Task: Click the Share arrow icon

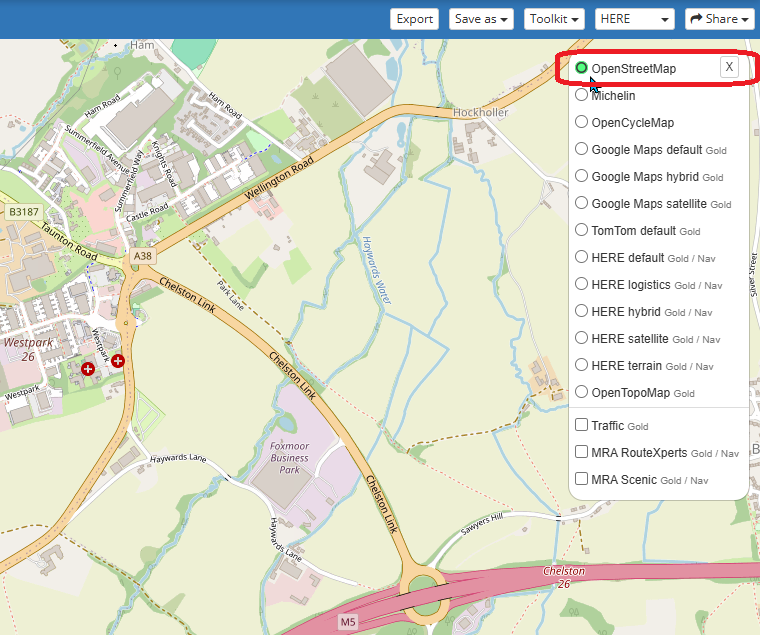Action: [696, 19]
